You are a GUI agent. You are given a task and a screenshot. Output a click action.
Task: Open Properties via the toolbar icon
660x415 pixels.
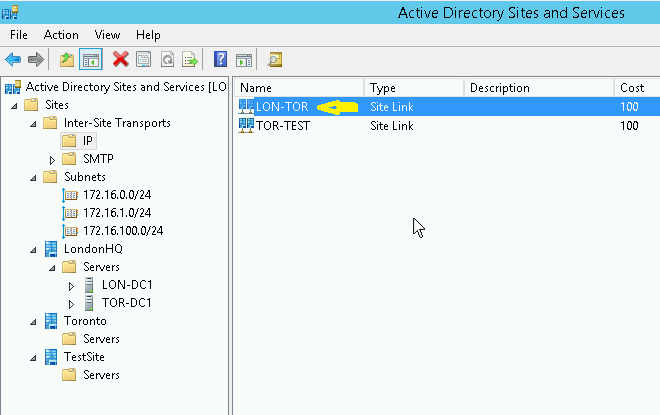(144, 59)
